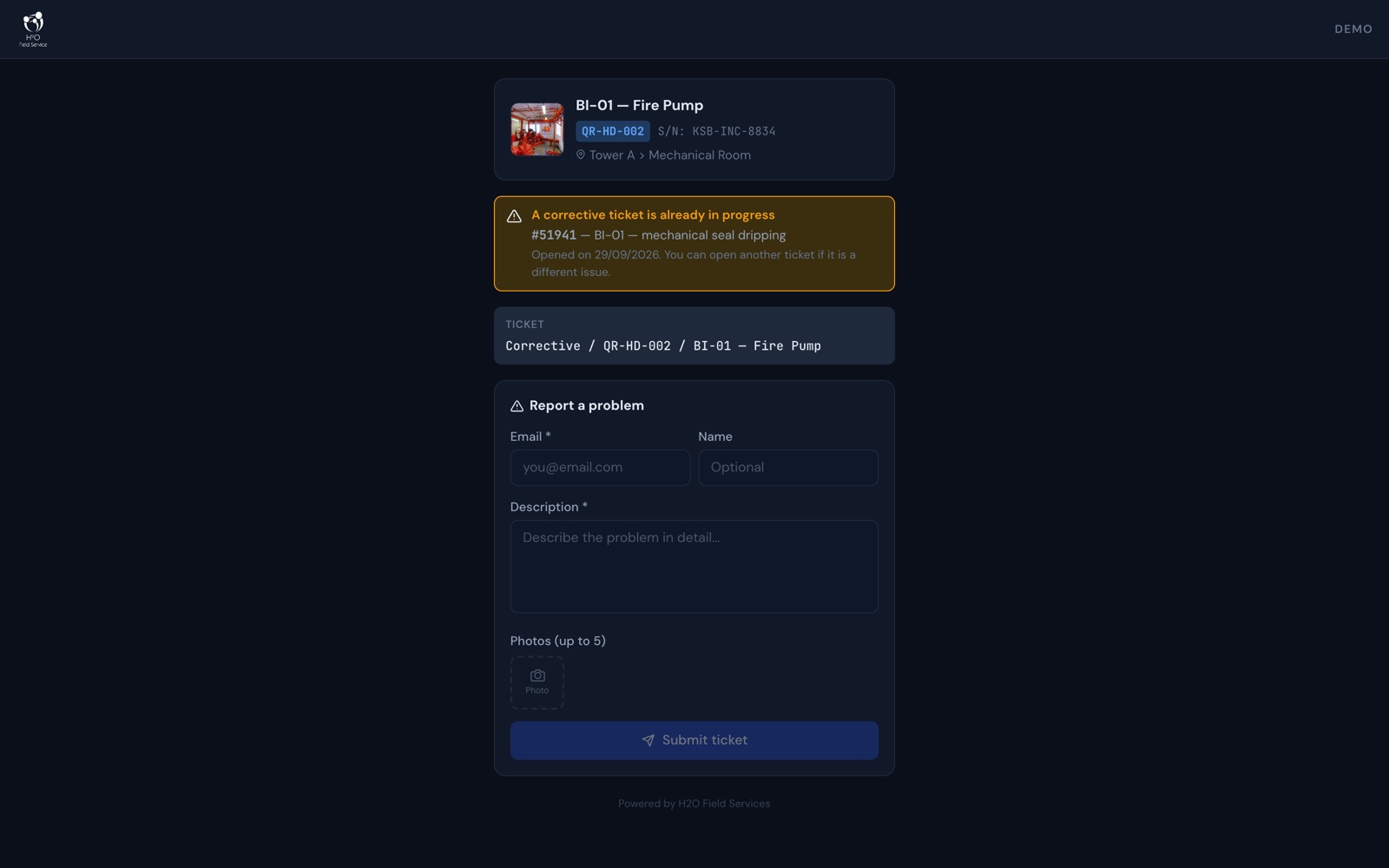
Task: Click Powered by H2O Field Services footer
Action: [x=694, y=804]
